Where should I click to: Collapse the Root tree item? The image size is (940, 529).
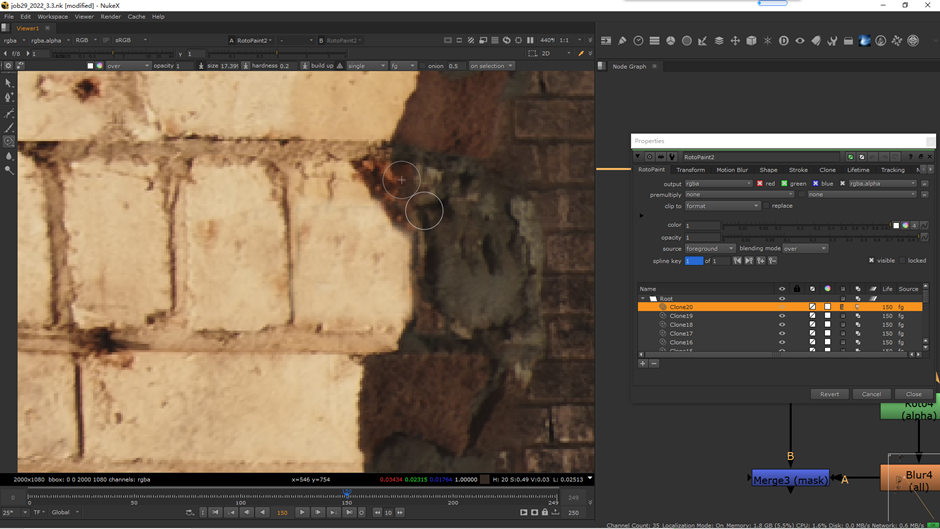click(x=643, y=298)
